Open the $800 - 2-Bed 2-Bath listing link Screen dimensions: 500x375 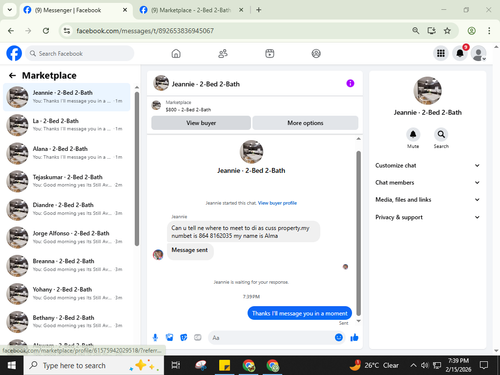(188, 110)
